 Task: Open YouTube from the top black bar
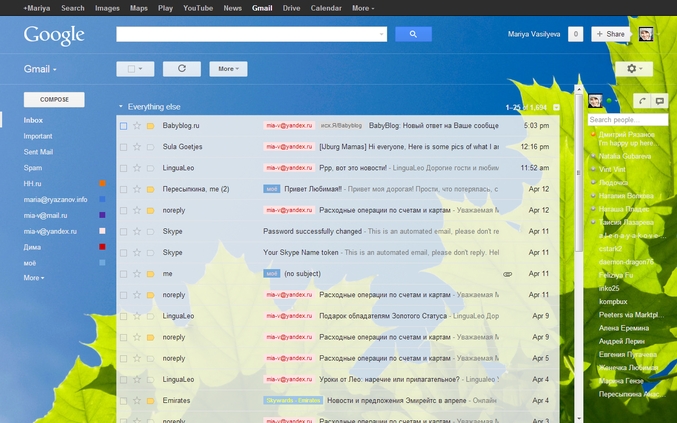(x=197, y=7)
